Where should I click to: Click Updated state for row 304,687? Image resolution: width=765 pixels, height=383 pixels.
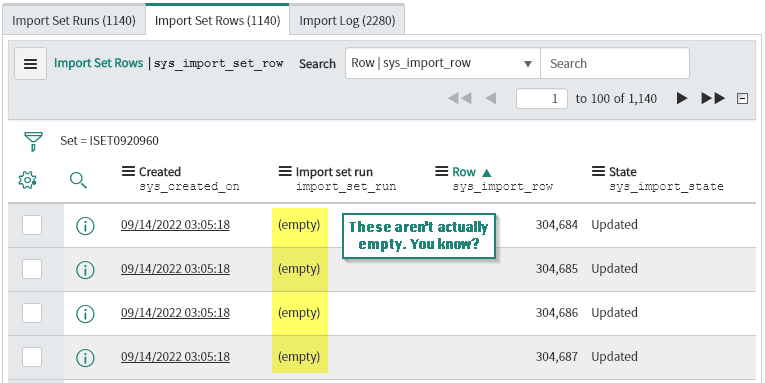coord(614,356)
